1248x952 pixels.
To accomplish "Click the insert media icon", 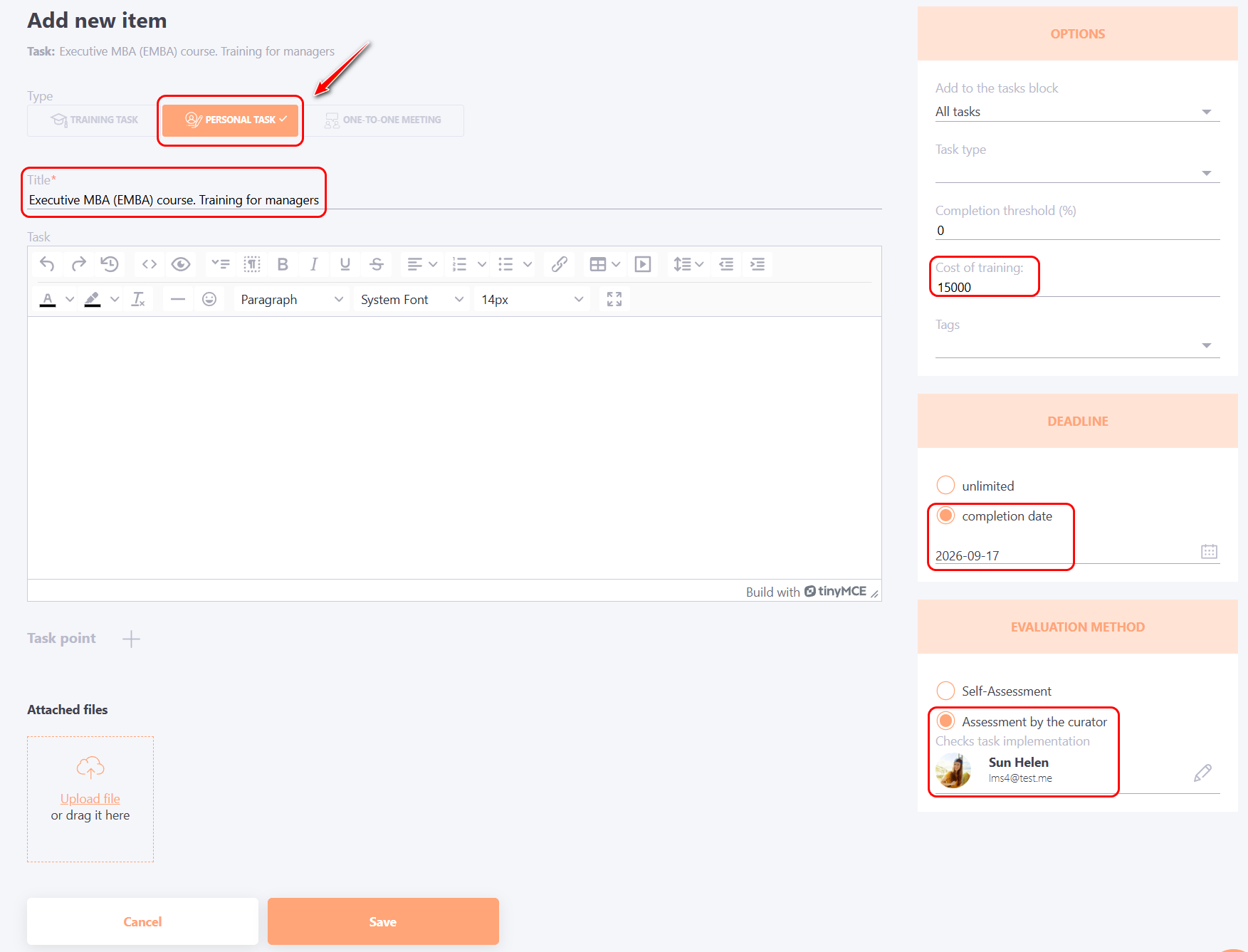I will pyautogui.click(x=642, y=264).
